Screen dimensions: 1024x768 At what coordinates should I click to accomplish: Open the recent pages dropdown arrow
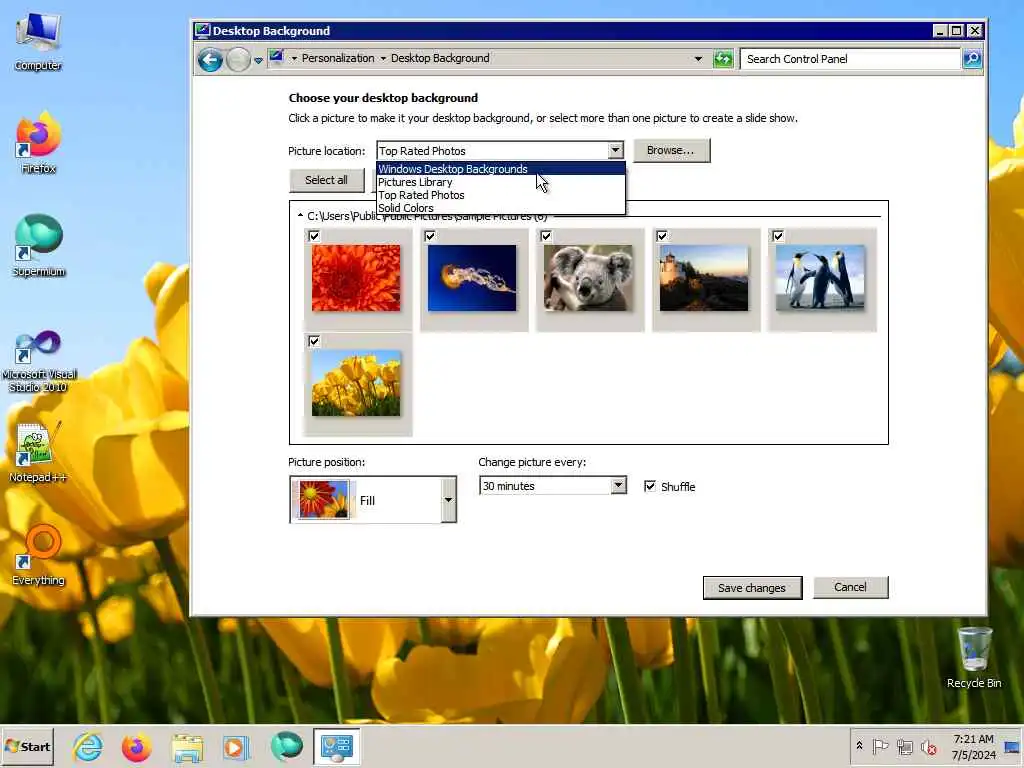pos(259,61)
